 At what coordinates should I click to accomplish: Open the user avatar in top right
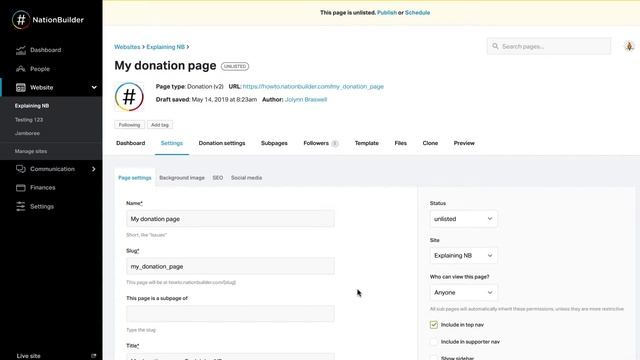(x=629, y=47)
